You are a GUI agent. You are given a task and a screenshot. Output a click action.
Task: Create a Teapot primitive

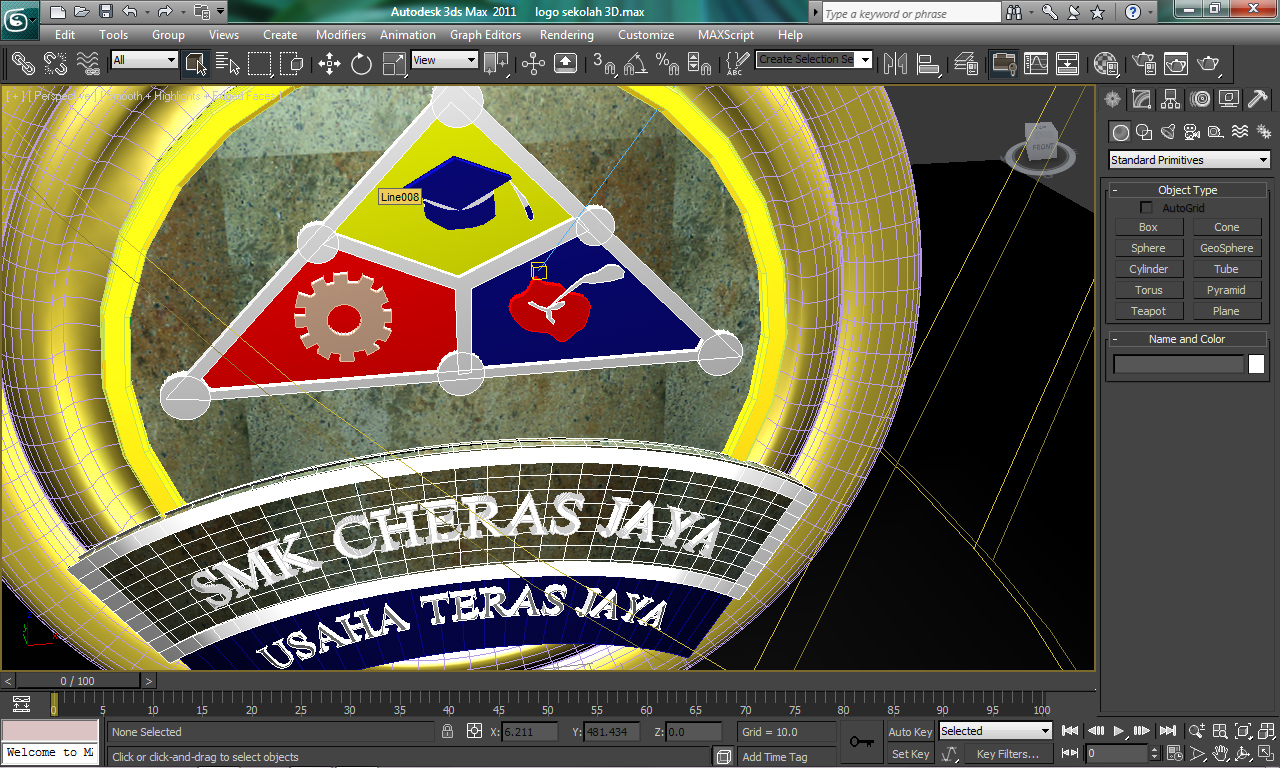coord(1148,310)
